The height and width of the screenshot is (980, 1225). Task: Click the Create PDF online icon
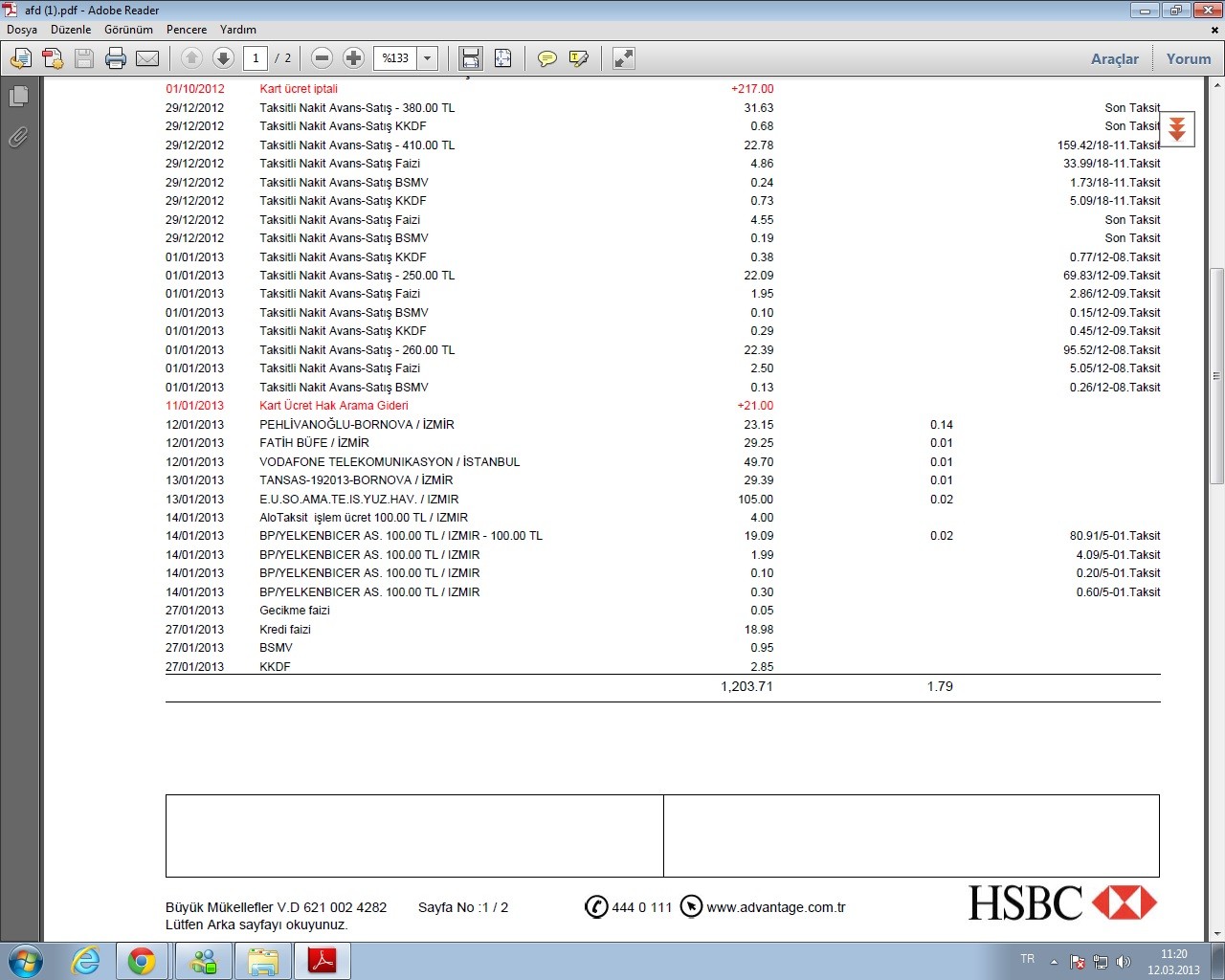tap(53, 59)
